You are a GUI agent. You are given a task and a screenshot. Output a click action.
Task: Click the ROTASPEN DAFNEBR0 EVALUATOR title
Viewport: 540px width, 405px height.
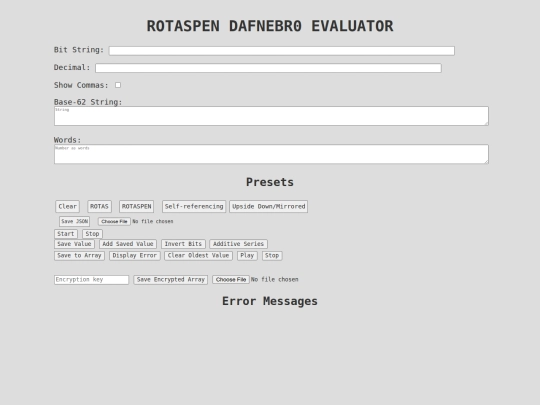tap(270, 26)
